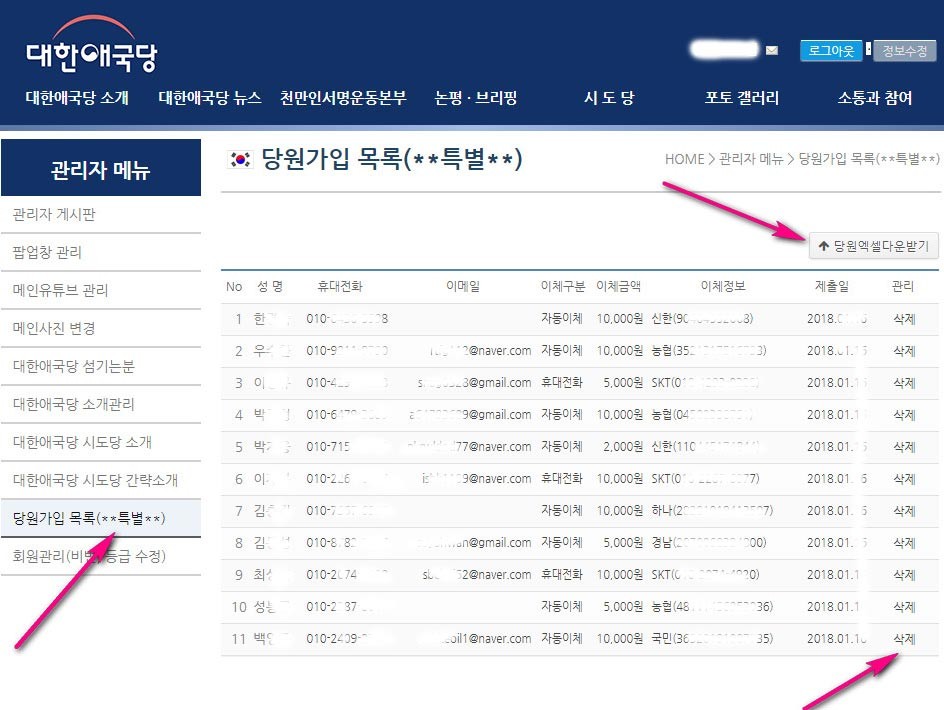944x710 pixels.
Task: Go to 논평 · 브리핑 menu
Action: [476, 98]
